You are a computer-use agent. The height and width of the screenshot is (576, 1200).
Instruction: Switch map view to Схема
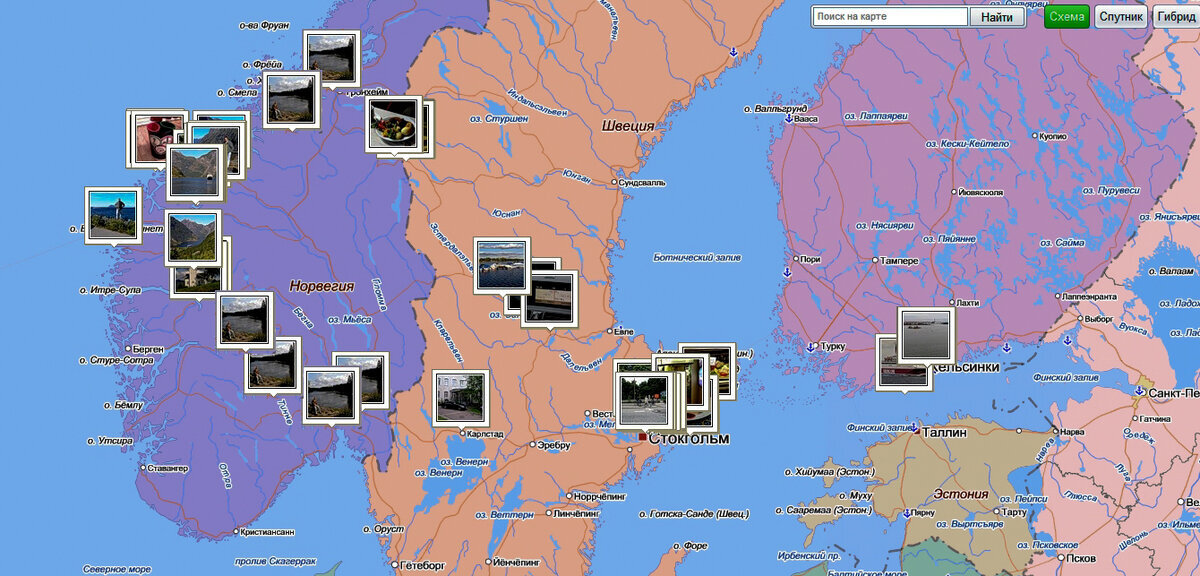coord(1067,17)
